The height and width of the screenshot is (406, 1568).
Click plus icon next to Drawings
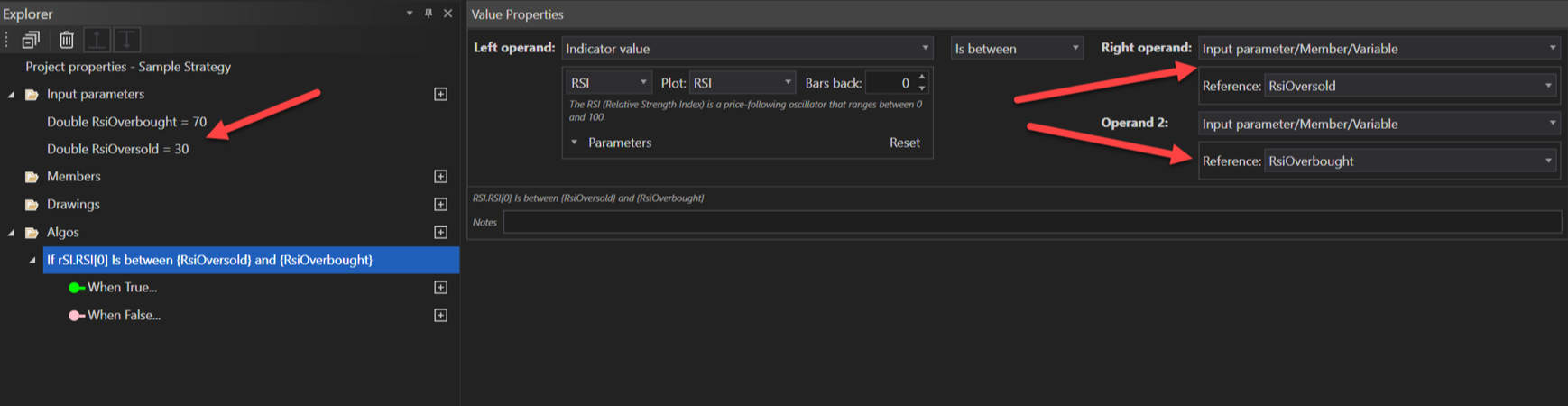[440, 205]
